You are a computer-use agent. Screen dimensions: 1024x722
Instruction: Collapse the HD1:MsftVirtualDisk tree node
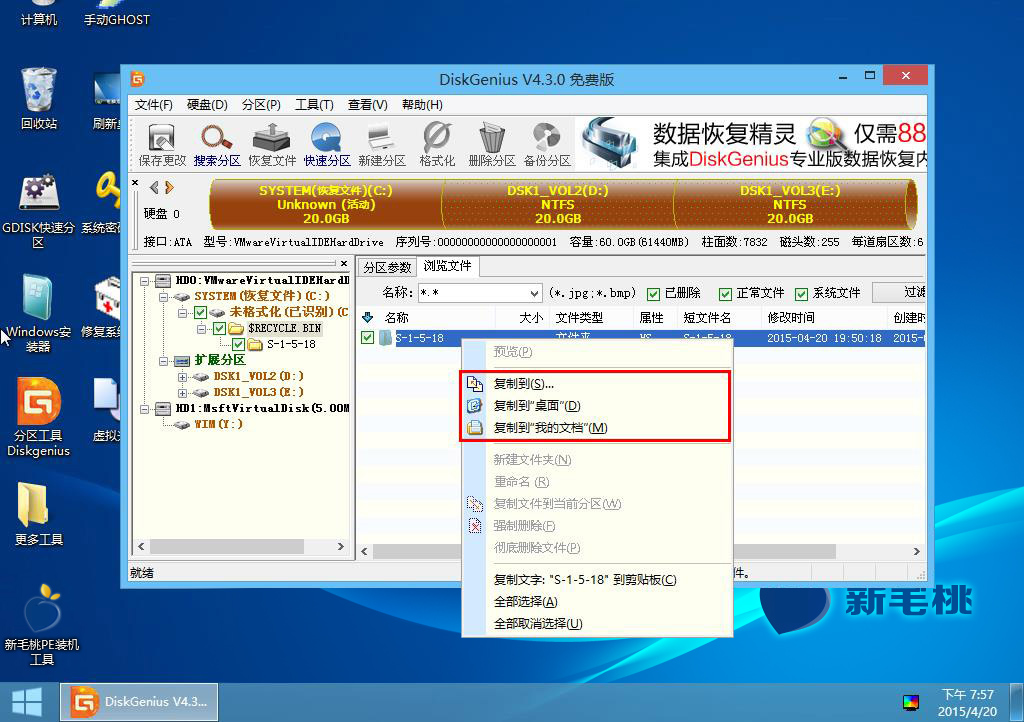tap(144, 409)
